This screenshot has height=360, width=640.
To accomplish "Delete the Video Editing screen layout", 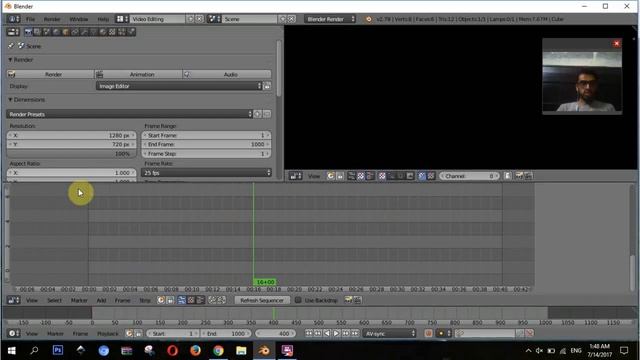I will coord(199,19).
